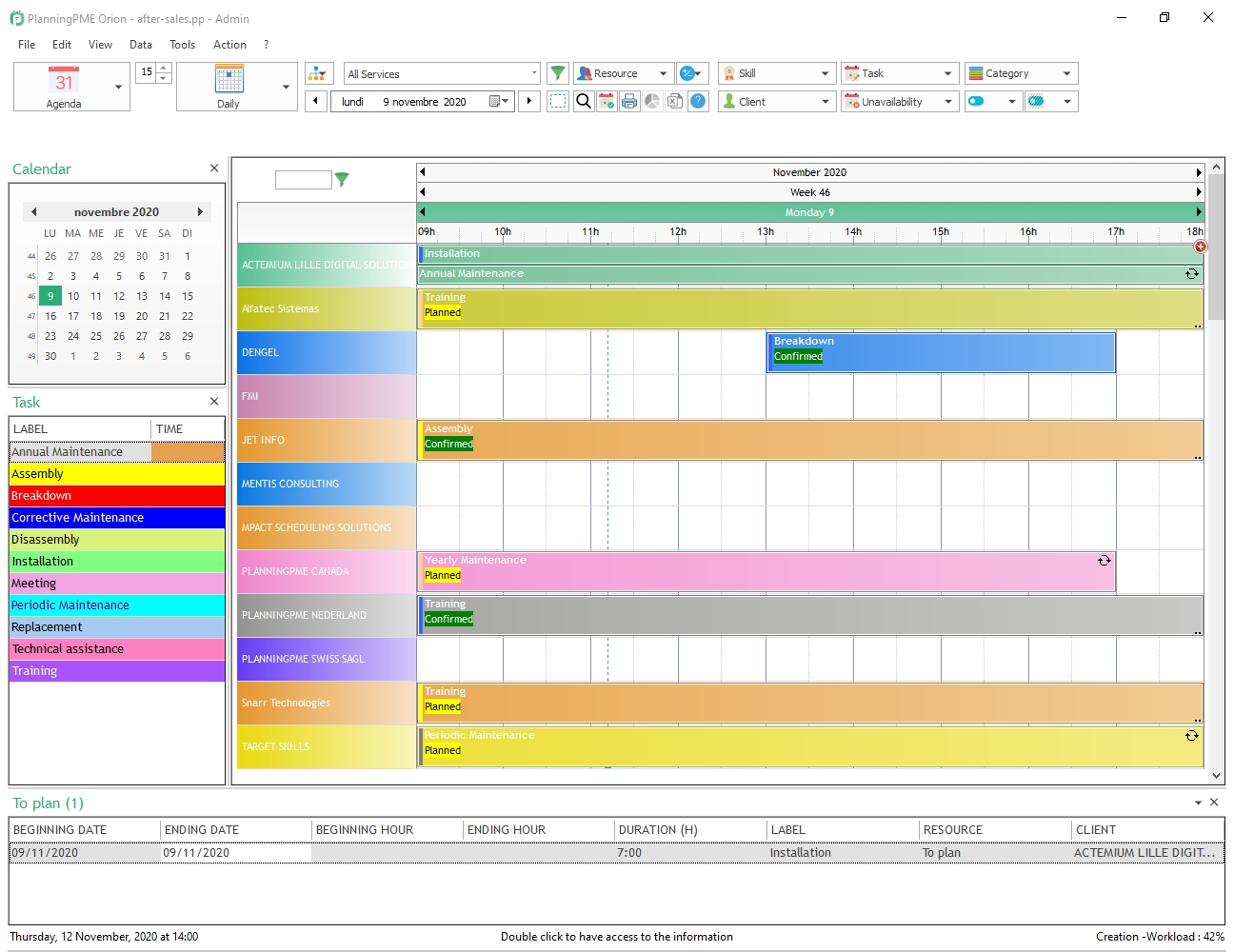
Task: Click recurrence icon on Yearly Maintenance bar
Action: (1105, 561)
